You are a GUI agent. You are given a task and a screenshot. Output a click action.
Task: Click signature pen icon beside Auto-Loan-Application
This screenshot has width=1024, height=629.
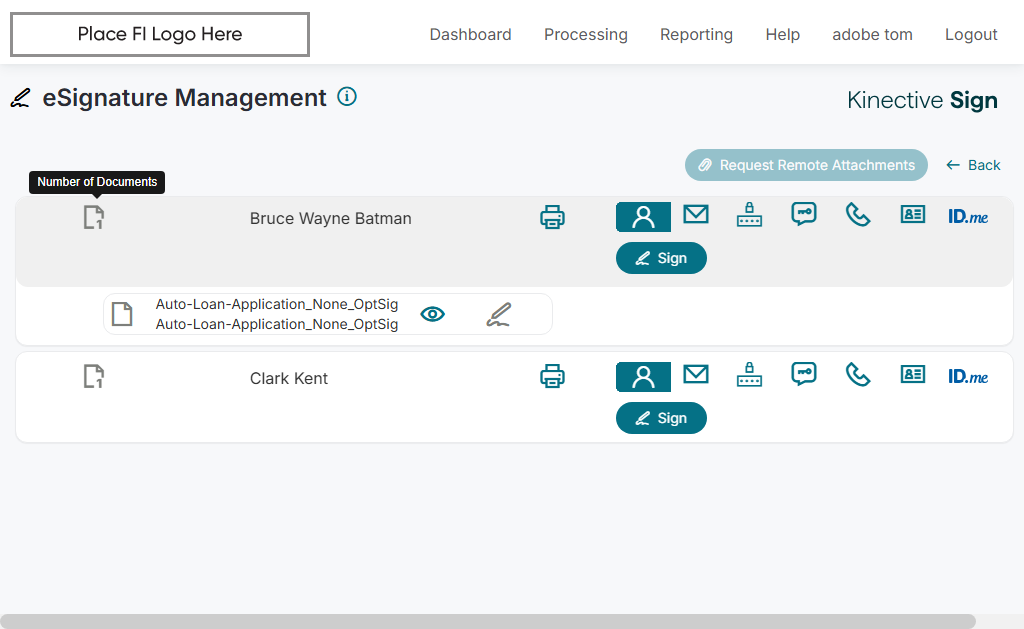click(498, 315)
